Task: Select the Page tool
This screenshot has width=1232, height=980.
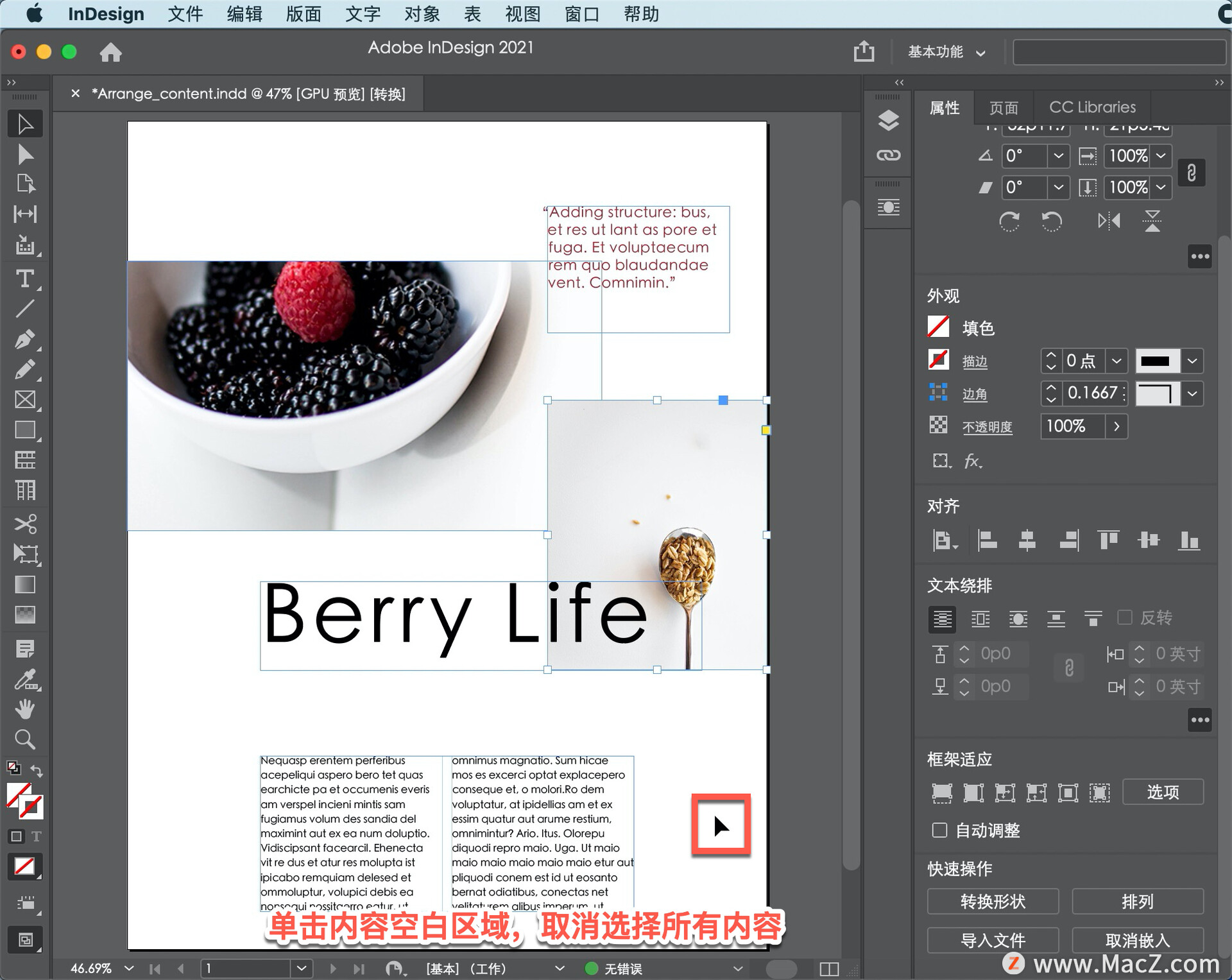Action: [x=25, y=184]
